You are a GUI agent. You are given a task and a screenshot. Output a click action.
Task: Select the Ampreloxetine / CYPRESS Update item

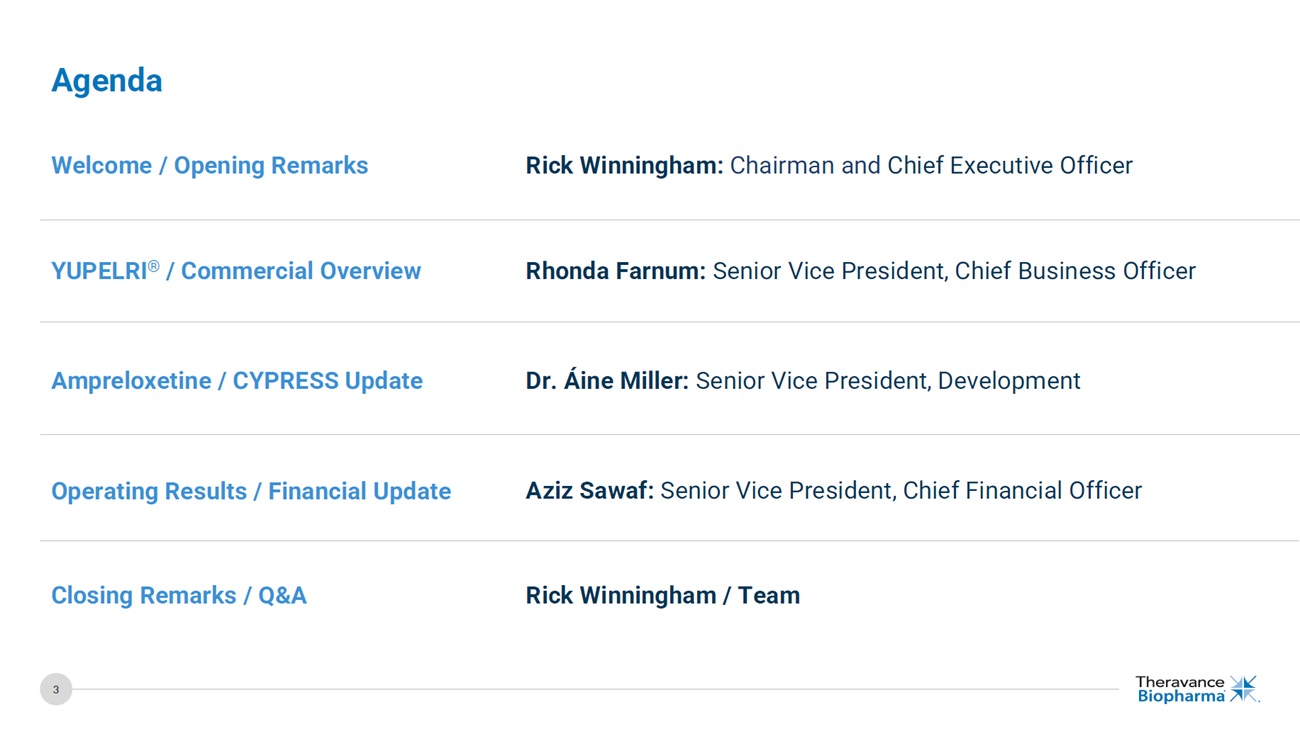(237, 381)
